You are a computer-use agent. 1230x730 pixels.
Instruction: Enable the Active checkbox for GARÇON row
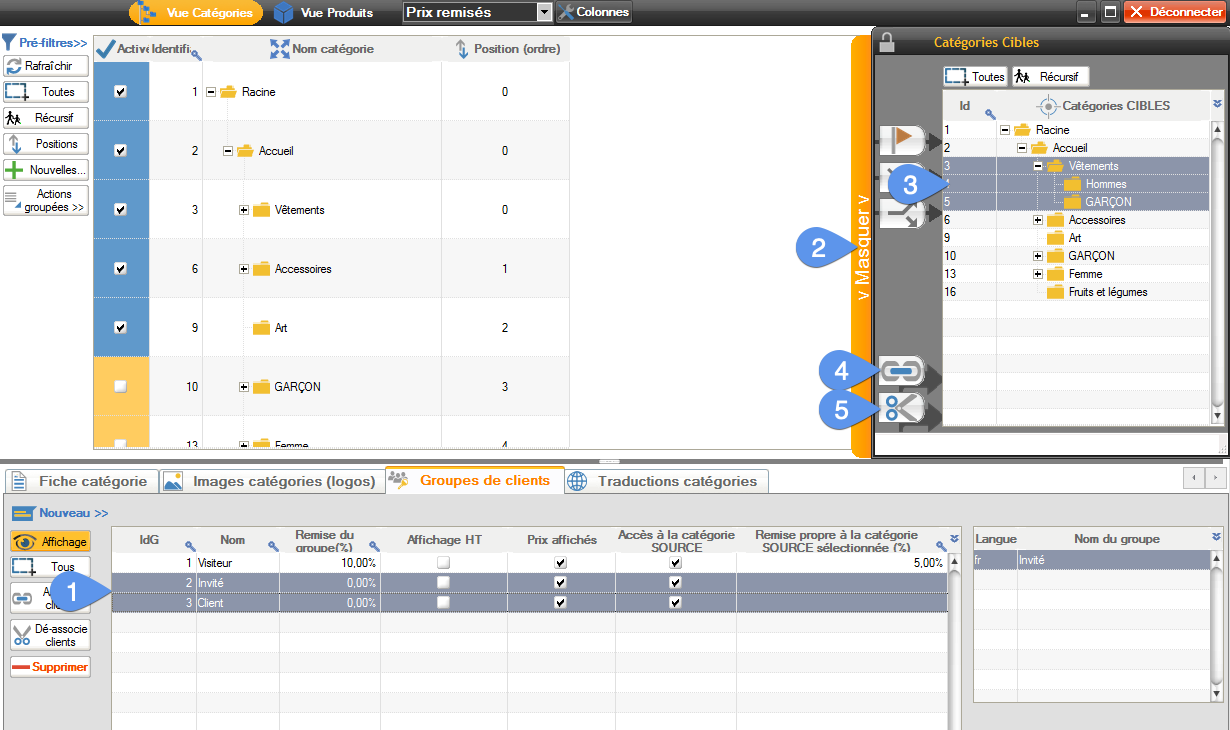(121, 386)
